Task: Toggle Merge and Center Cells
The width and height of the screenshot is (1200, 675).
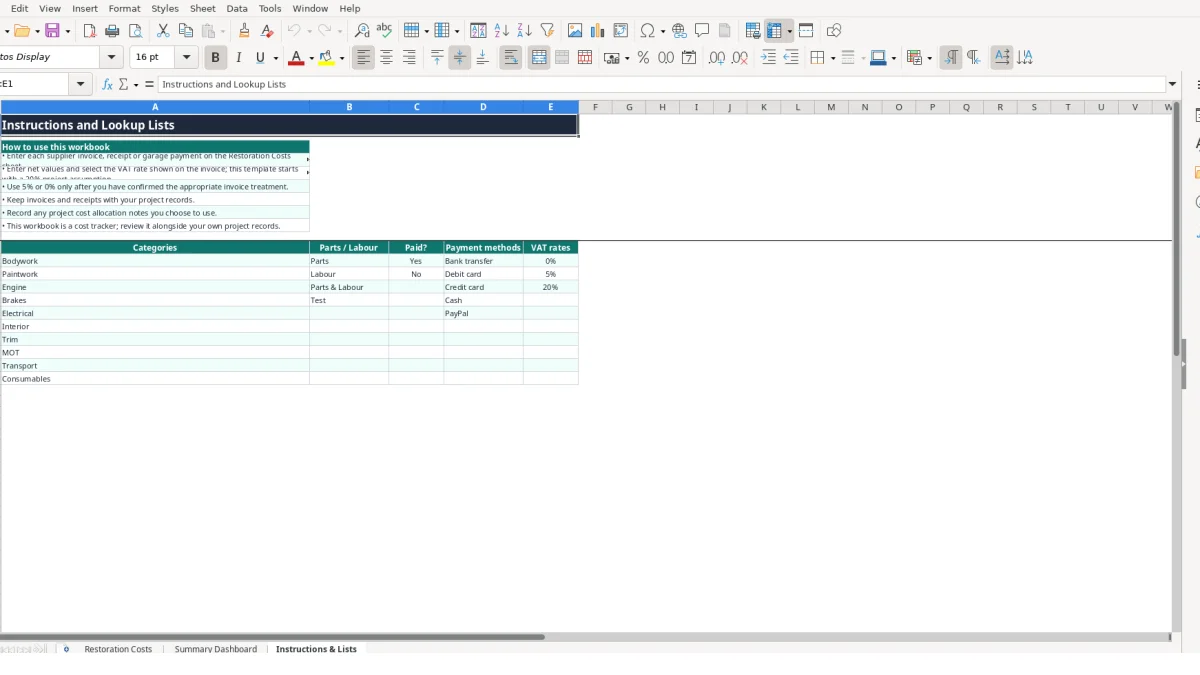Action: click(539, 58)
